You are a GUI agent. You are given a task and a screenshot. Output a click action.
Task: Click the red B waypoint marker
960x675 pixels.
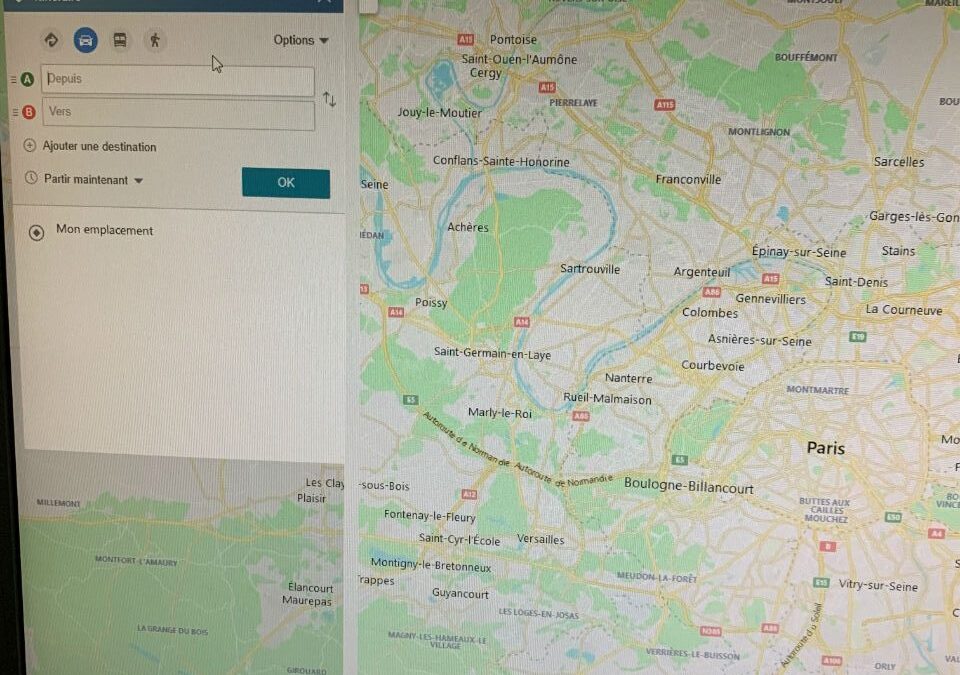[29, 112]
